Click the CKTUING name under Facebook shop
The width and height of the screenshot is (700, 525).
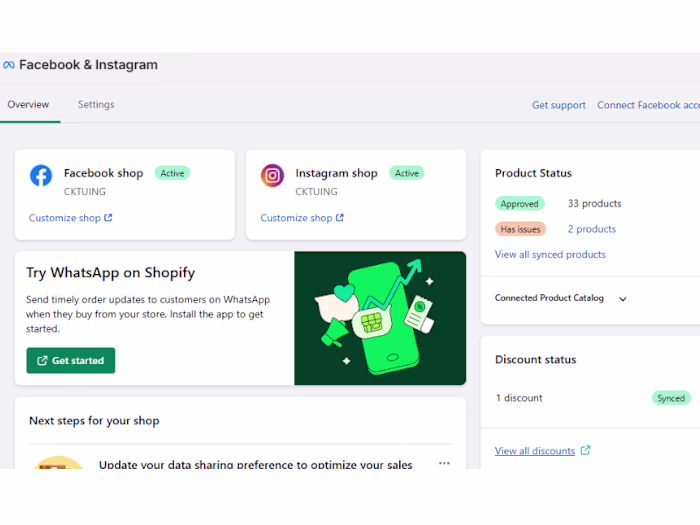pyautogui.click(x=85, y=192)
